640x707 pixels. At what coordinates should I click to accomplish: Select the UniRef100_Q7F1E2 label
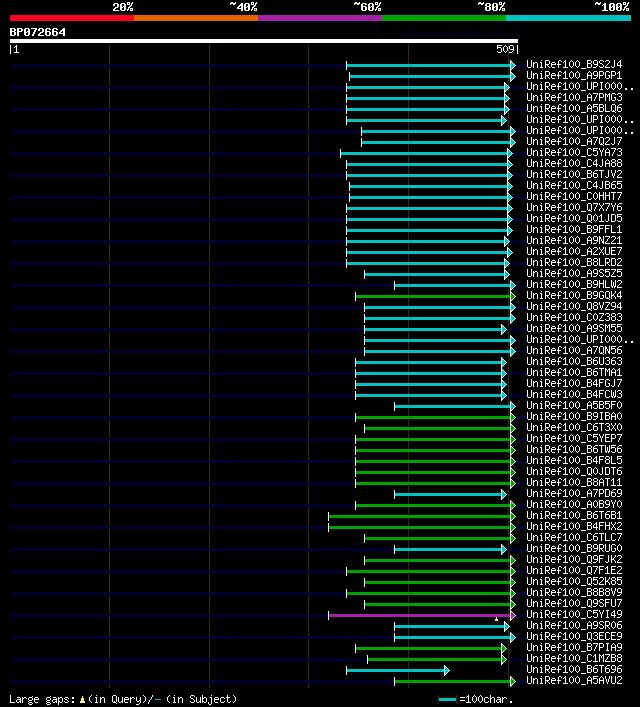tap(574, 570)
